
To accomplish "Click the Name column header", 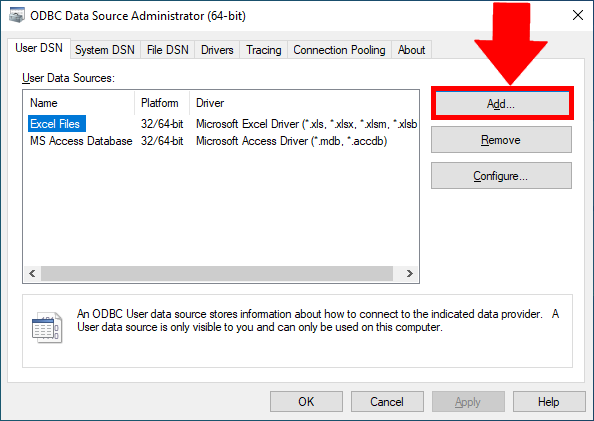I will click(79, 103).
